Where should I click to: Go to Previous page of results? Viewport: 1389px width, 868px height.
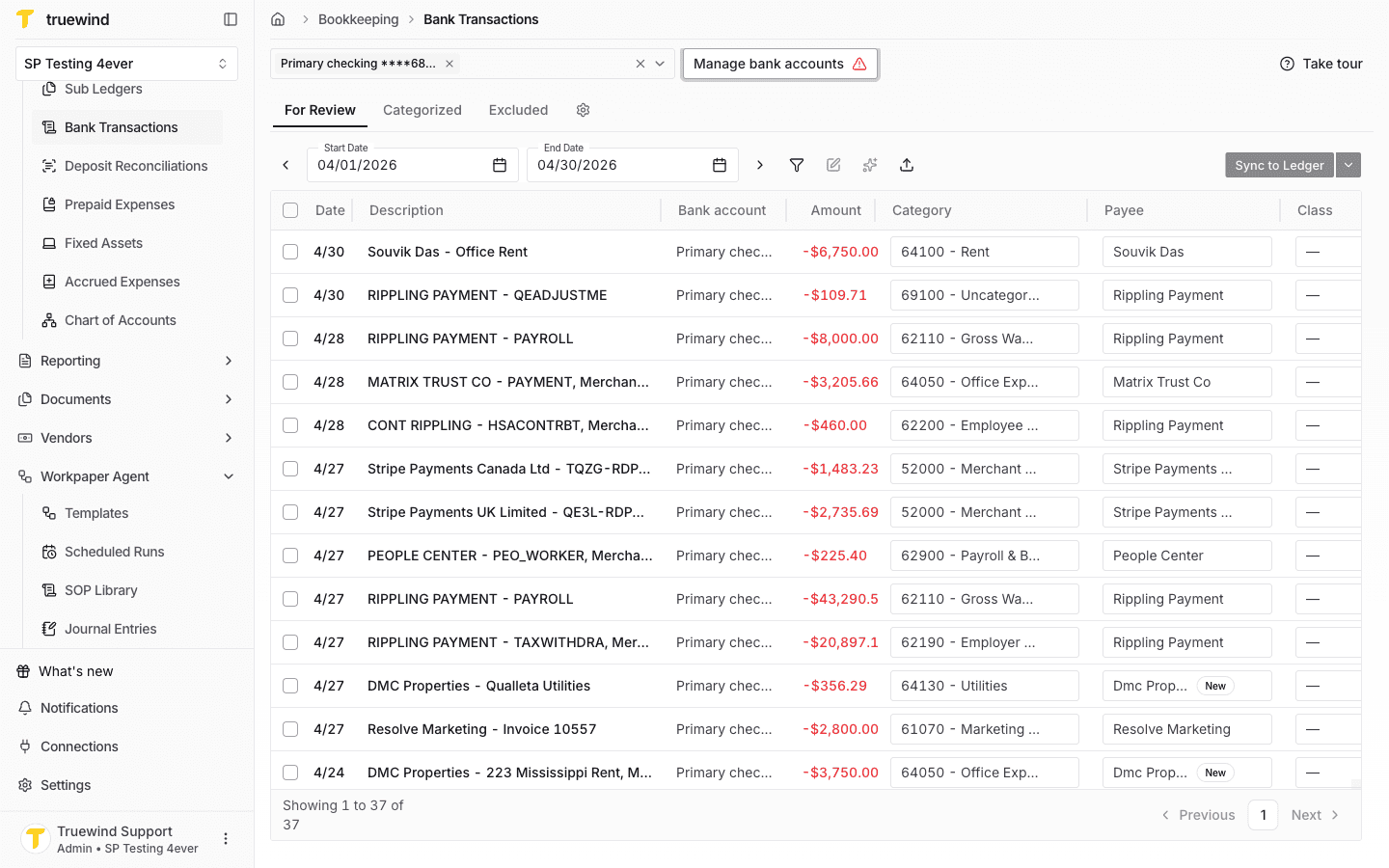click(x=1198, y=815)
